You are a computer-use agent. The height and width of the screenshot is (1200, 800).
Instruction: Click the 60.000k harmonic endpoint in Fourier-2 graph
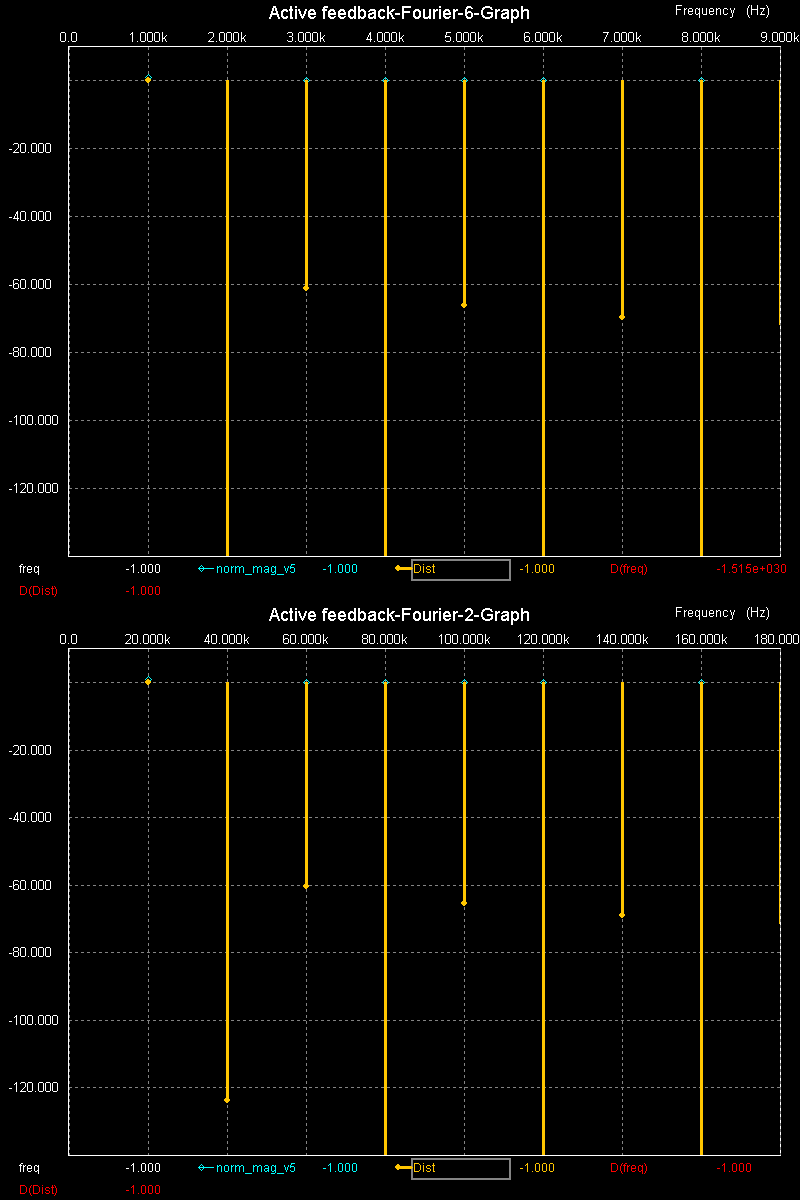306,886
